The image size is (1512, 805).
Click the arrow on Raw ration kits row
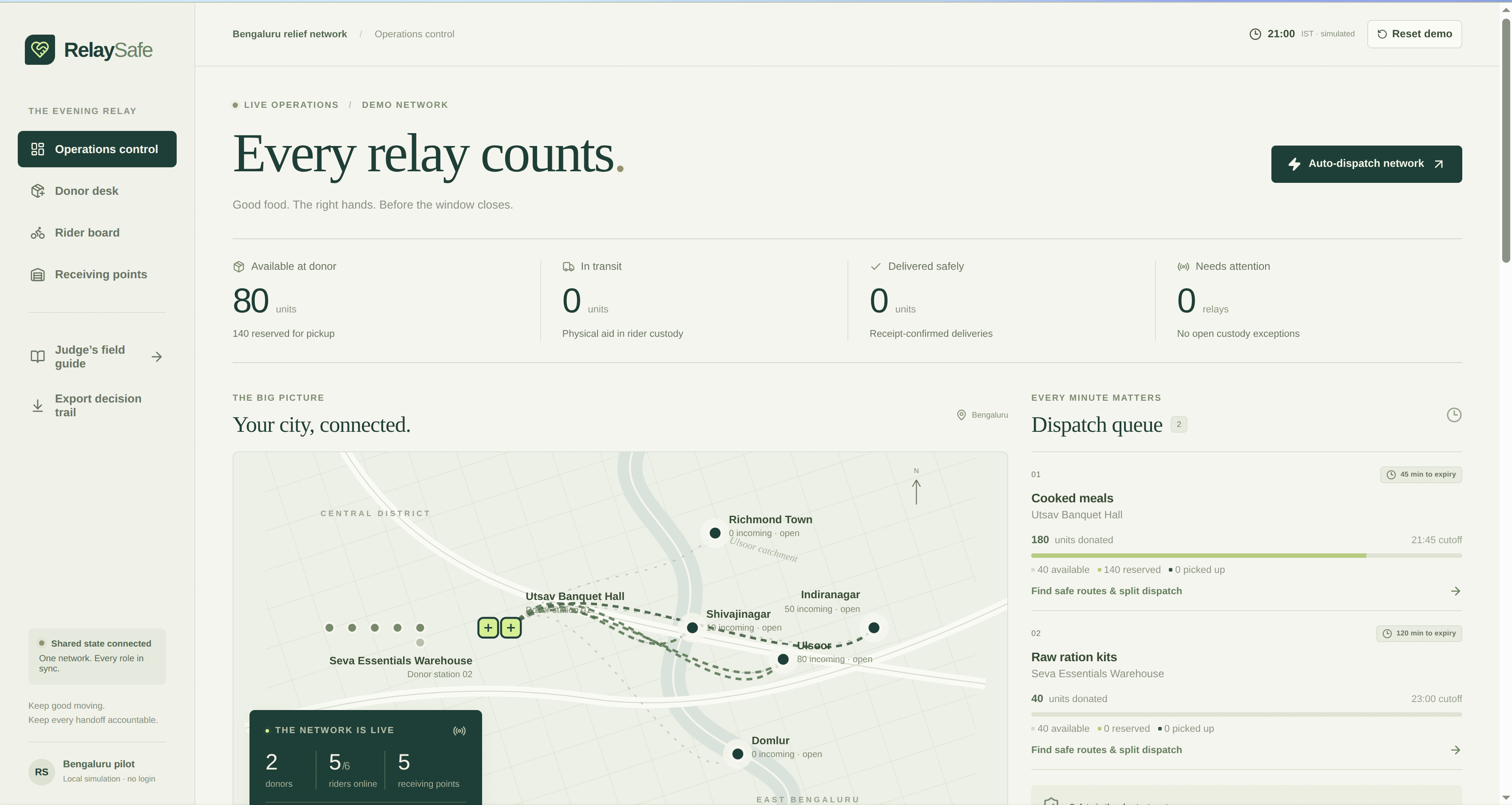tap(1455, 750)
